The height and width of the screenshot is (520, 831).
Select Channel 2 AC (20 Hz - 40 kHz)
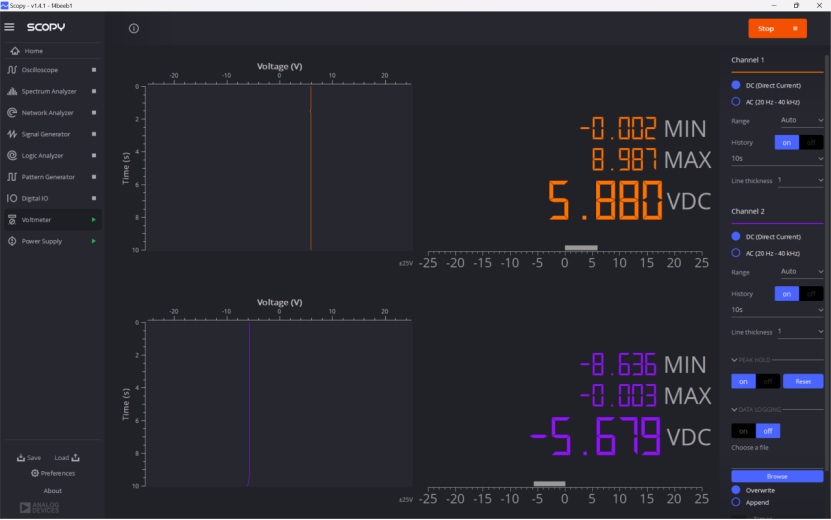pos(736,253)
